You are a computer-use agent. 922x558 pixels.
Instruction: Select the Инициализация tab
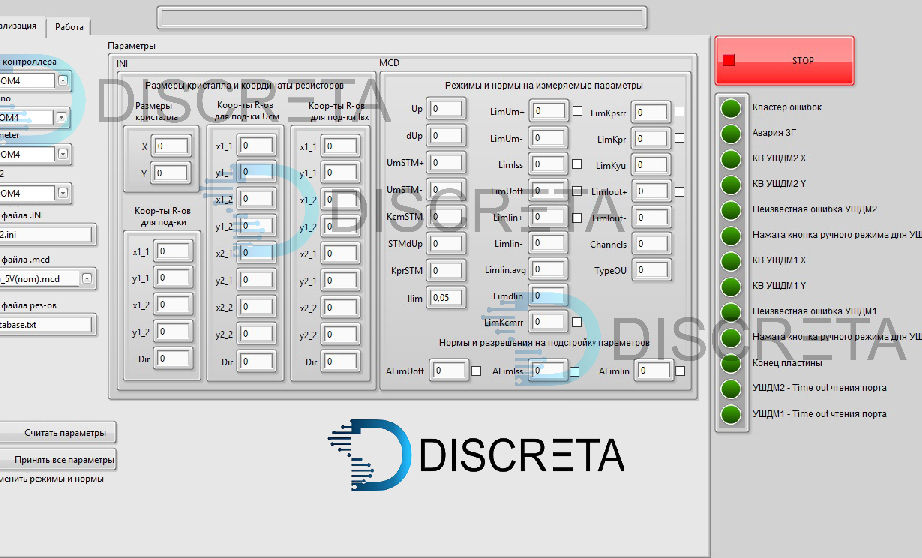click(x=18, y=27)
